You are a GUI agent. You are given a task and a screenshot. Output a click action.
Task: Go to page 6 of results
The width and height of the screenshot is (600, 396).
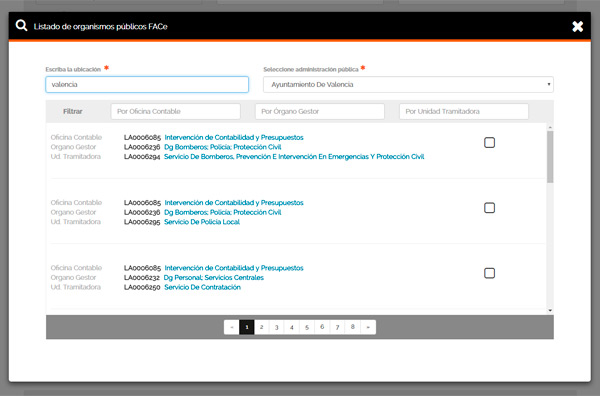point(322,327)
